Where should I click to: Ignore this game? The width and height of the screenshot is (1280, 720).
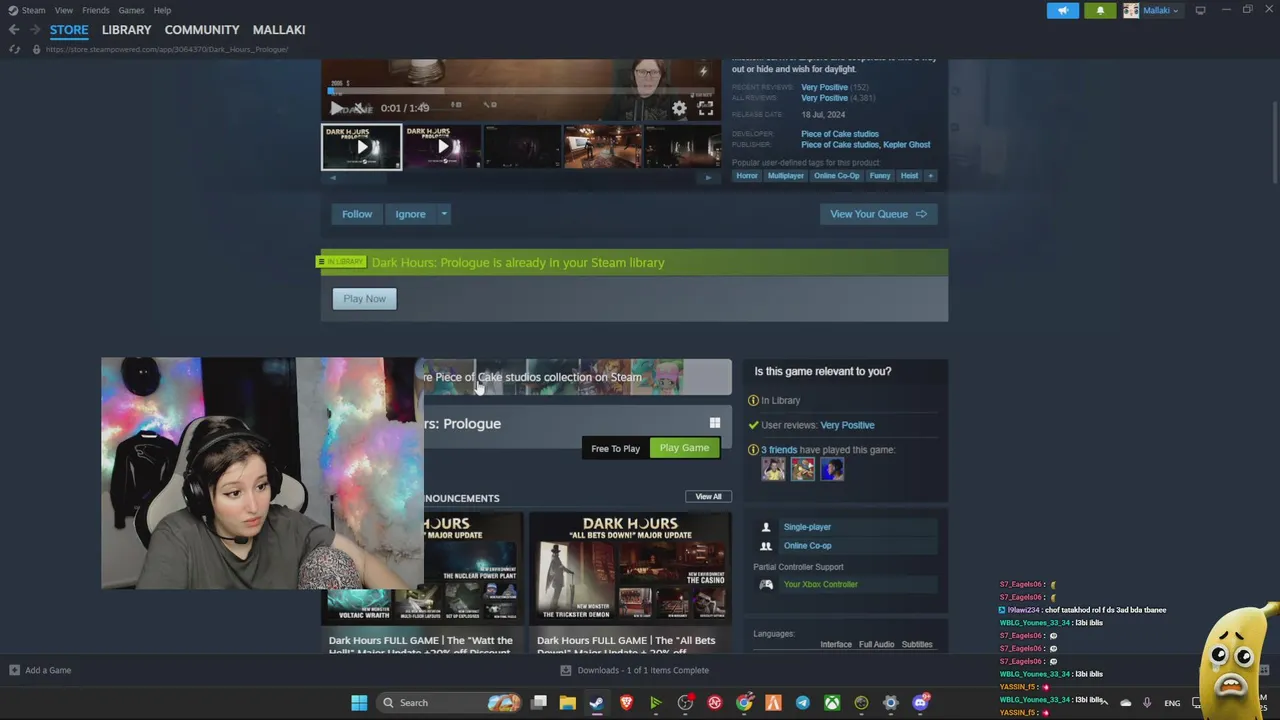(x=410, y=214)
